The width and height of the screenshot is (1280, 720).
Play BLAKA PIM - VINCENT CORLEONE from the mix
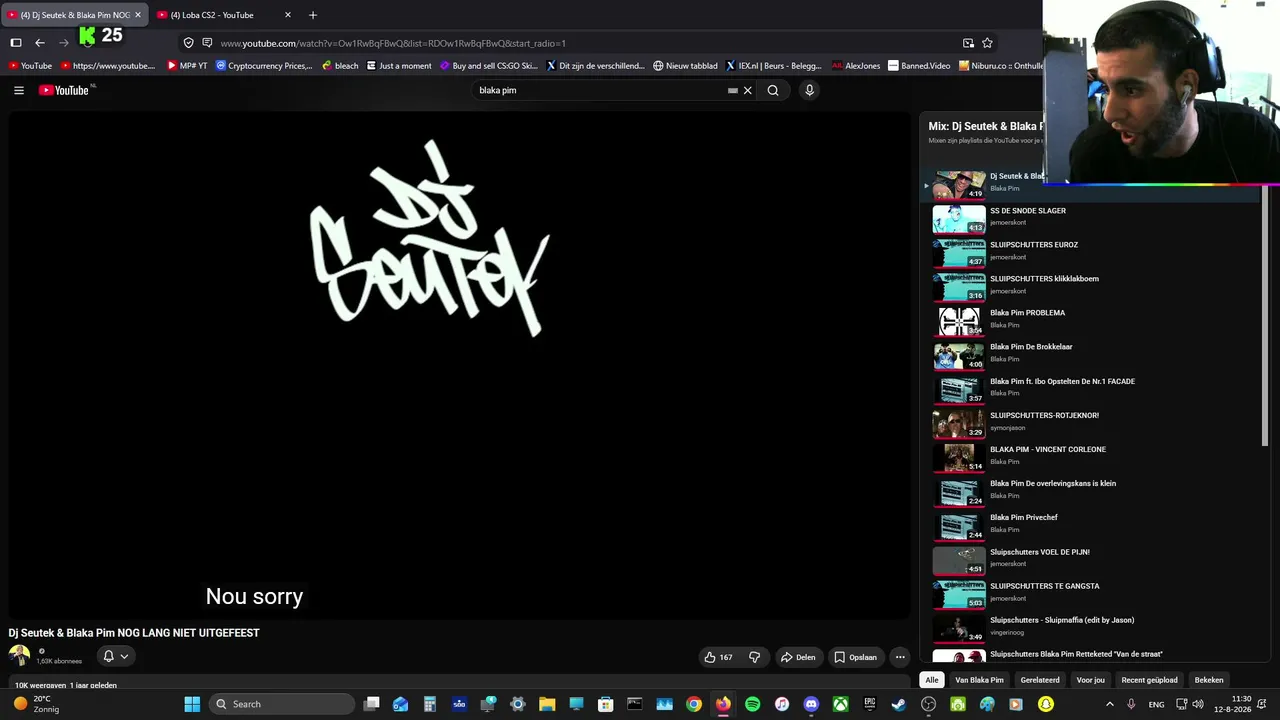pyautogui.click(x=1090, y=457)
